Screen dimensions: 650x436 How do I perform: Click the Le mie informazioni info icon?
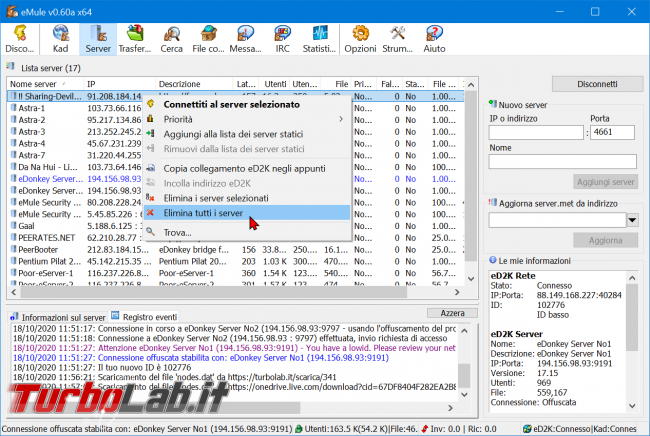pos(492,260)
